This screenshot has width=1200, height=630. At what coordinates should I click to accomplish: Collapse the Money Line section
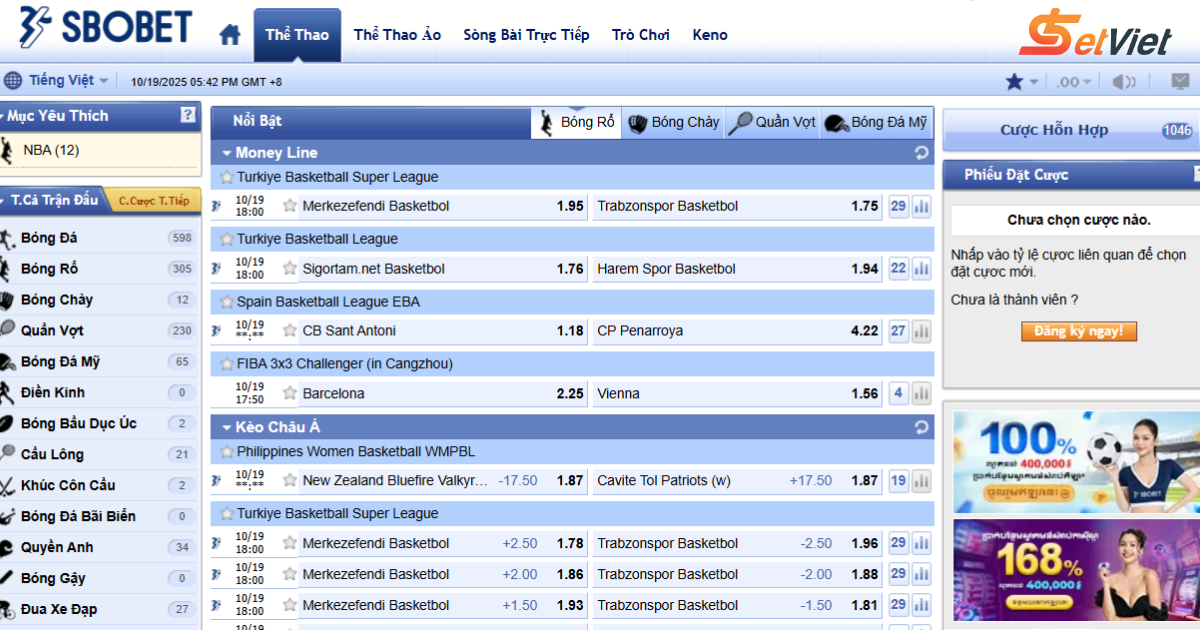[227, 153]
